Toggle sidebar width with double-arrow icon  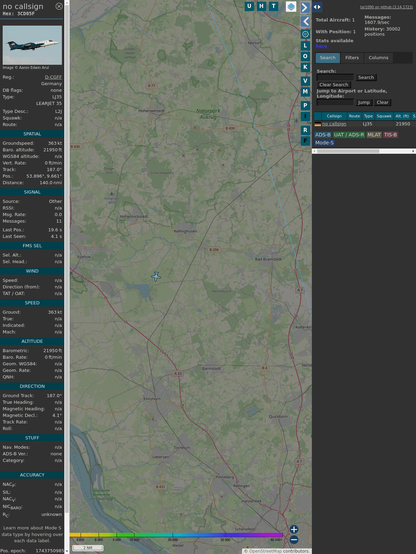tap(317, 7)
